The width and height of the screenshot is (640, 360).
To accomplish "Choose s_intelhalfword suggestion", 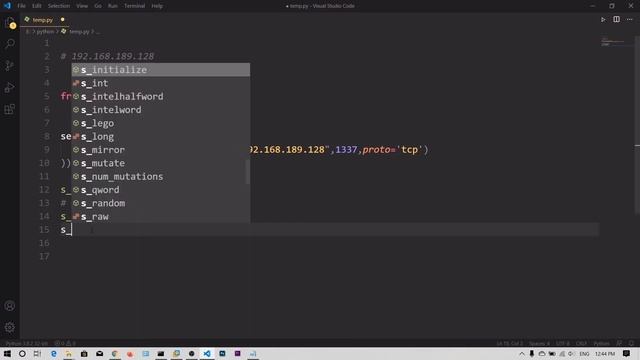I will [161, 96].
